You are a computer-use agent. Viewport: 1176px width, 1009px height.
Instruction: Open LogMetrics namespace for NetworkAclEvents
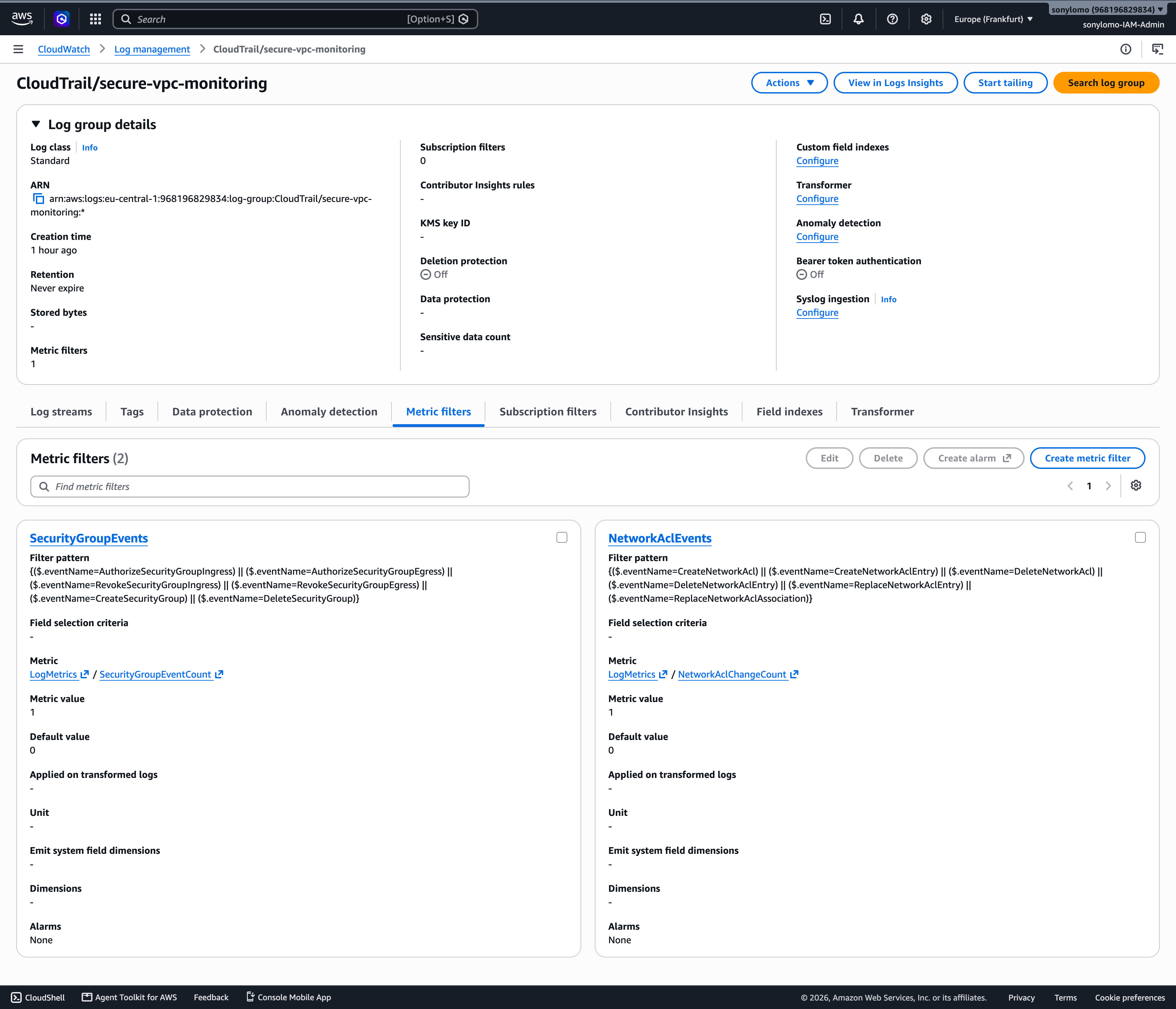(x=637, y=675)
